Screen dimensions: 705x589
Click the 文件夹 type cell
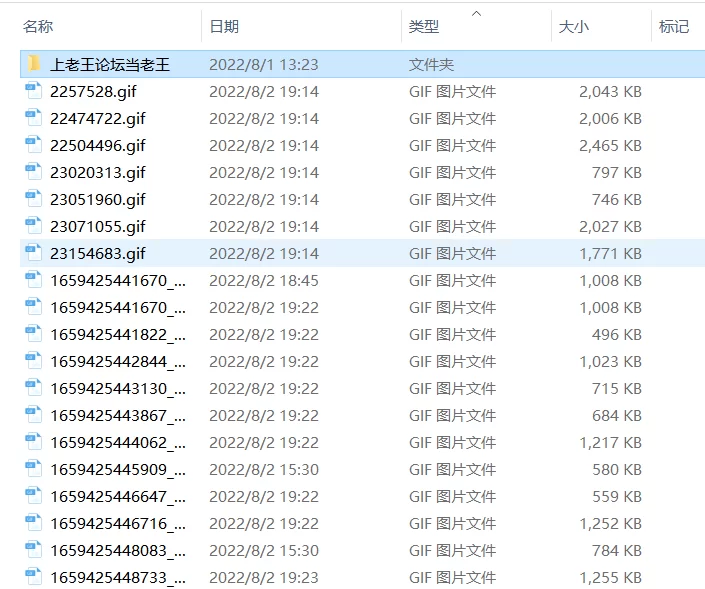(431, 65)
